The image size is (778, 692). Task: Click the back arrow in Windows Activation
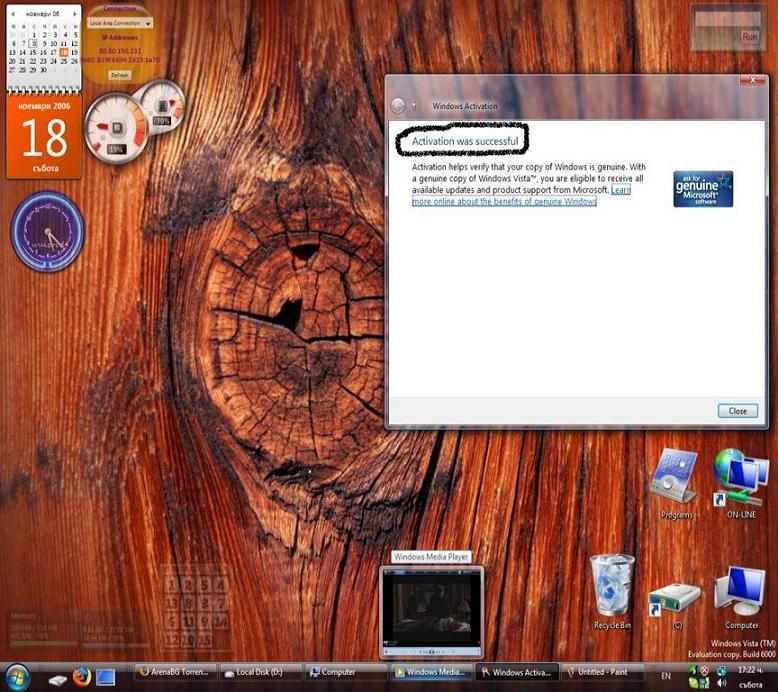(x=398, y=105)
